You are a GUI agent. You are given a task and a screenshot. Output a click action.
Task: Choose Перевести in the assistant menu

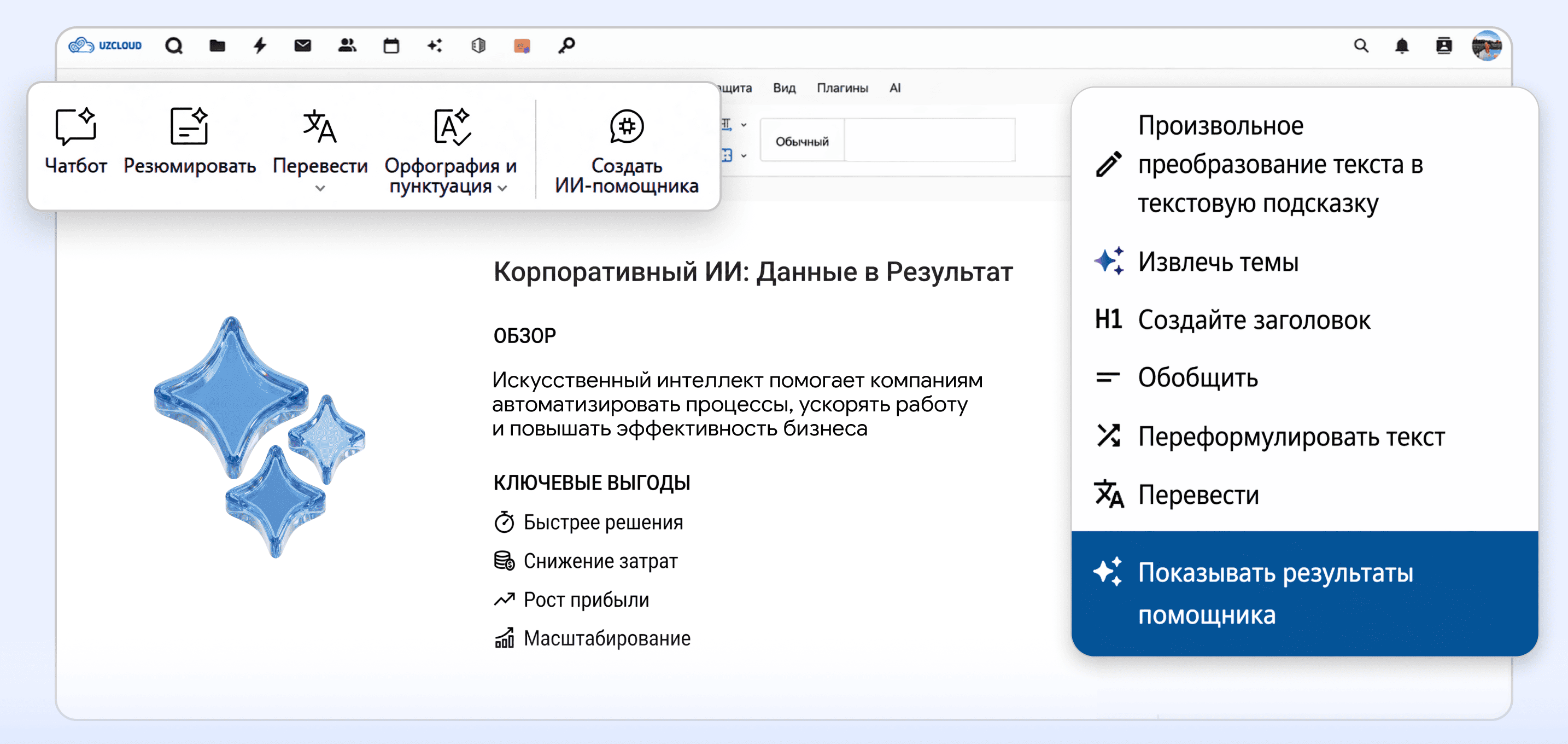coord(1304,495)
